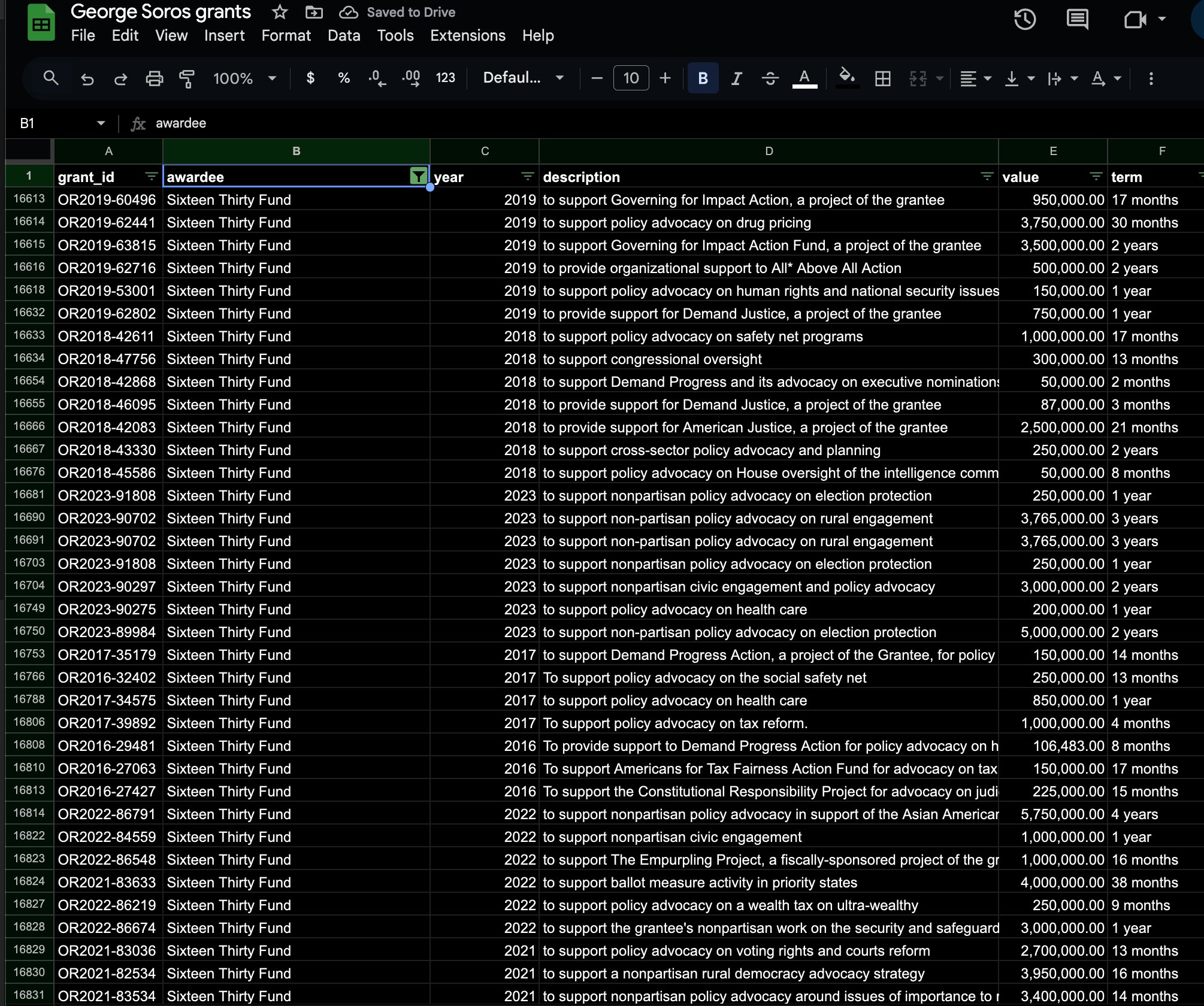This screenshot has height=1006, width=1204.
Task: Click the currency format dollar button
Action: click(310, 78)
